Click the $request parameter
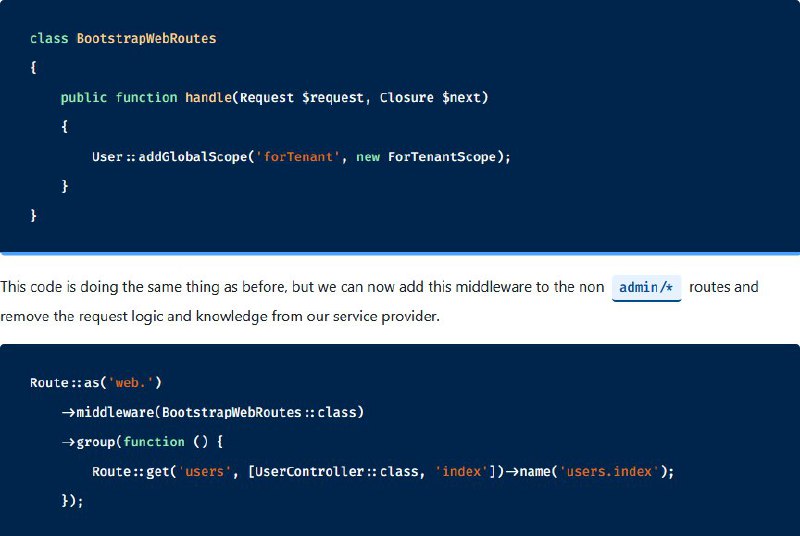The height and width of the screenshot is (536, 800). pyautogui.click(x=333, y=97)
